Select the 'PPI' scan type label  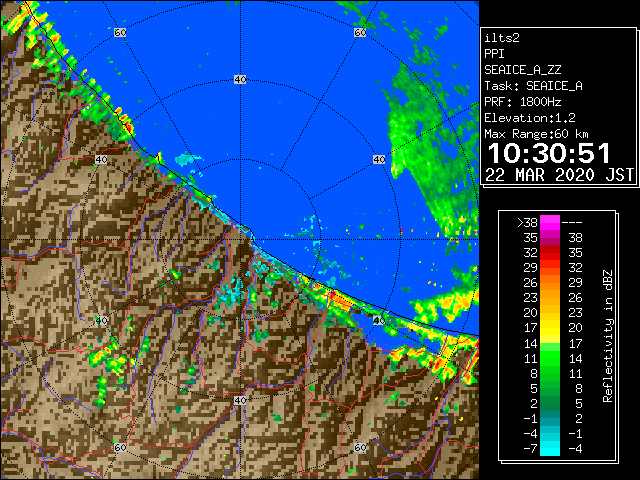[494, 54]
